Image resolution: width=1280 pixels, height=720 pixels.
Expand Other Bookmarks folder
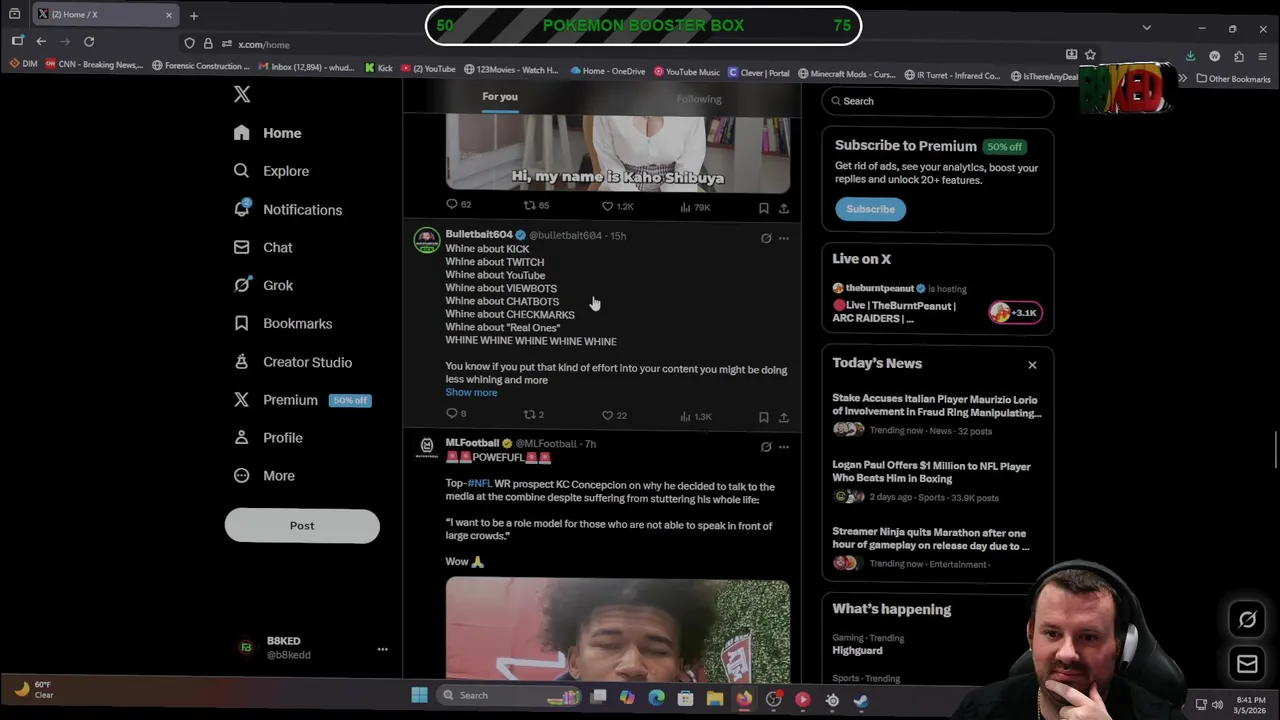pyautogui.click(x=1236, y=79)
